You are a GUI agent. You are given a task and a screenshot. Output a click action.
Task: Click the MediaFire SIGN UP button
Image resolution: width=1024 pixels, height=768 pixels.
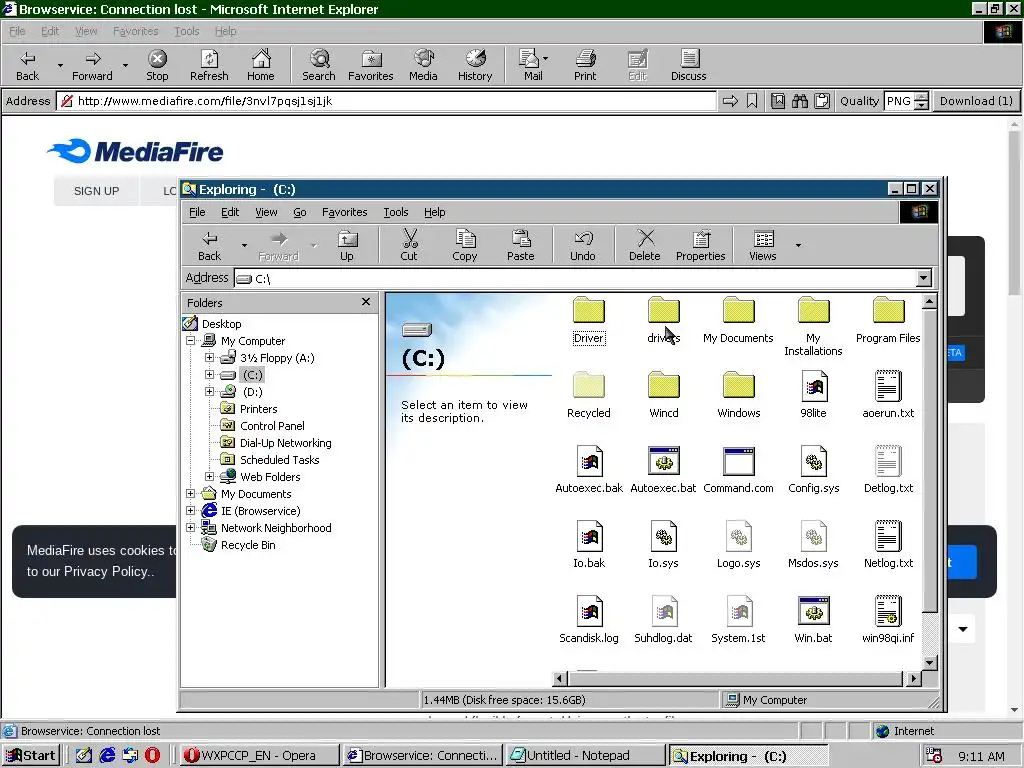click(x=97, y=191)
